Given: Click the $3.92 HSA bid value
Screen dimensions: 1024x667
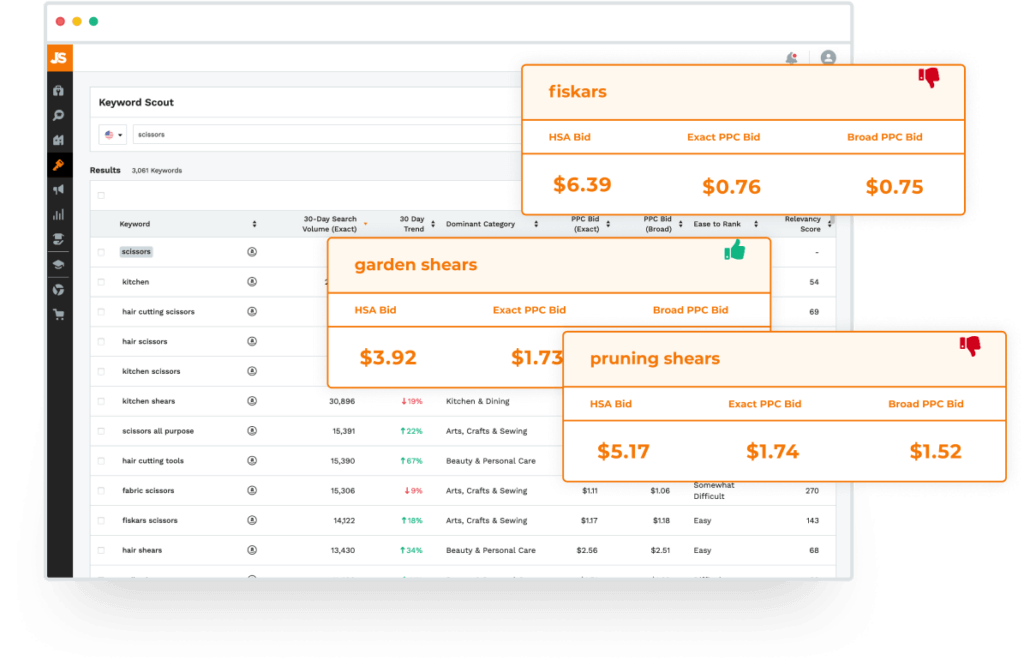Looking at the screenshot, I should (x=388, y=357).
